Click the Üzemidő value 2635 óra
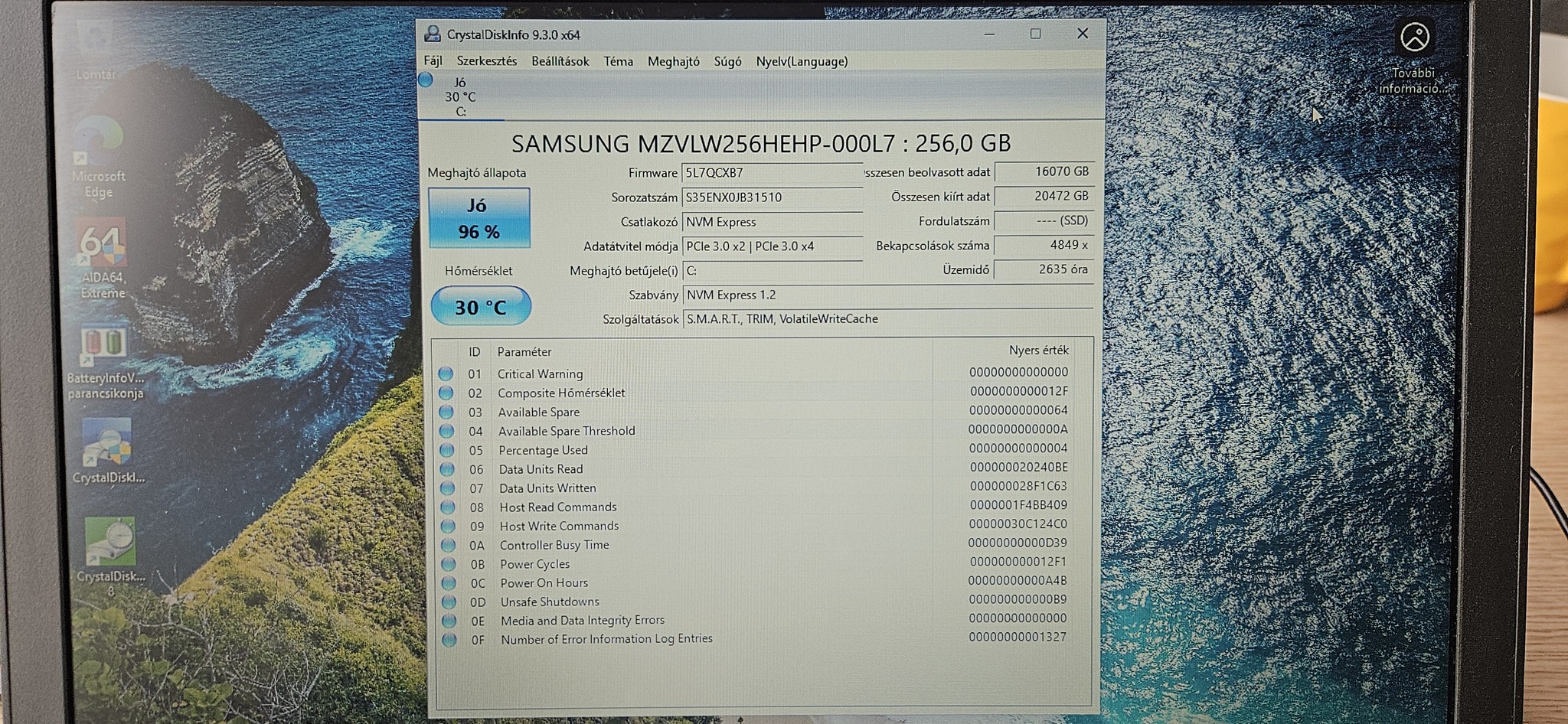 pos(1044,269)
